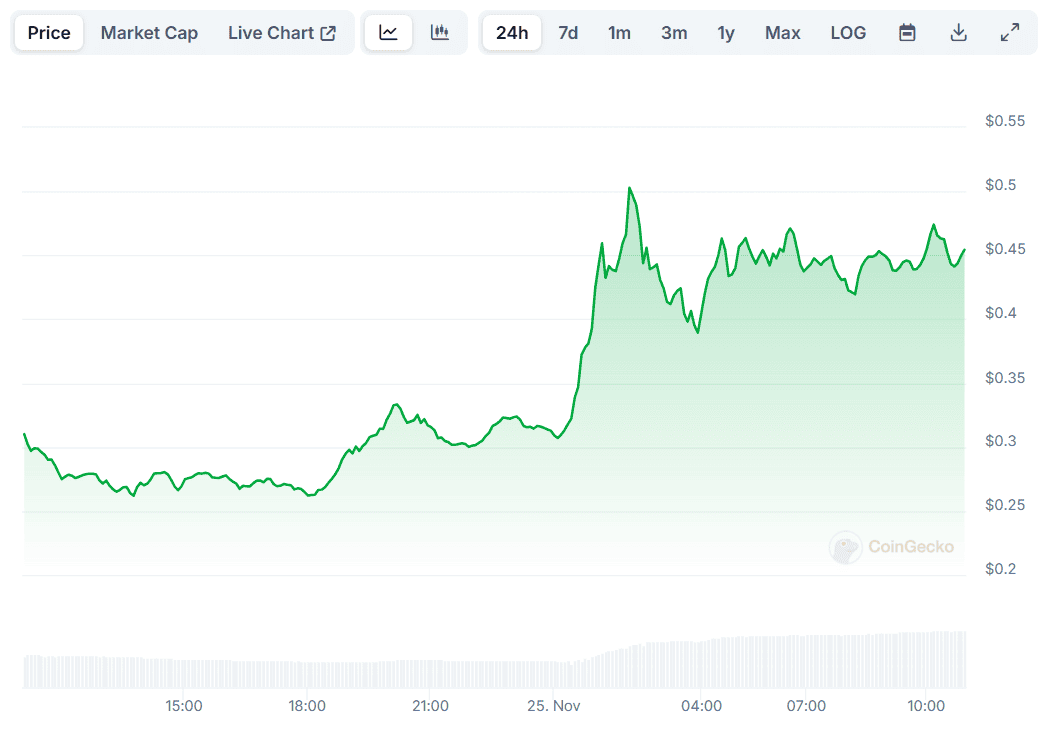The width and height of the screenshot is (1052, 731).
Task: Select the 1y time range
Action: click(726, 33)
